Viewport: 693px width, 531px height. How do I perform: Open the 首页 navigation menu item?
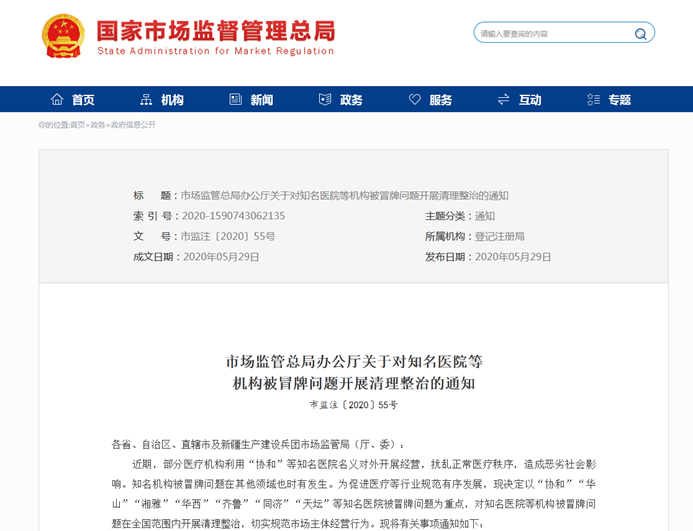click(x=83, y=99)
